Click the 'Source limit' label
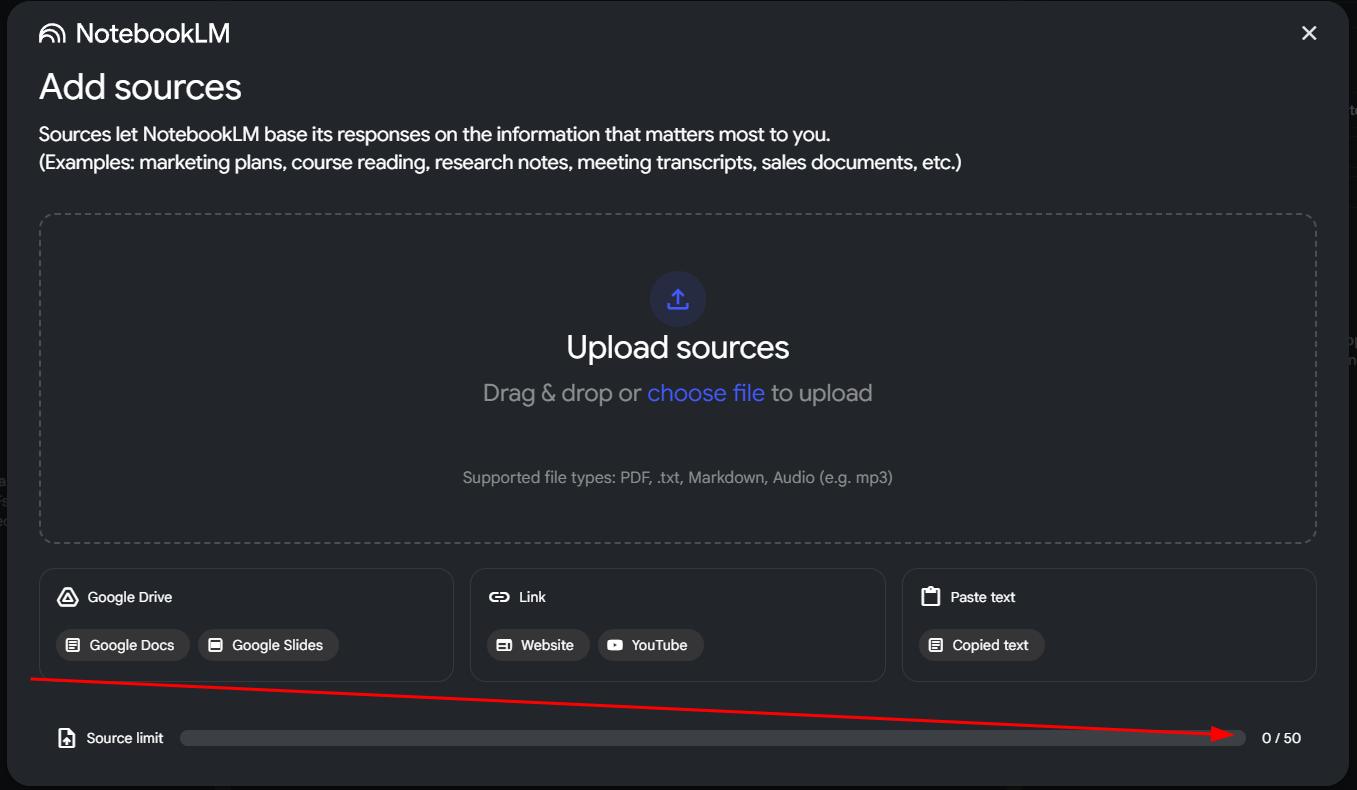 (x=125, y=738)
